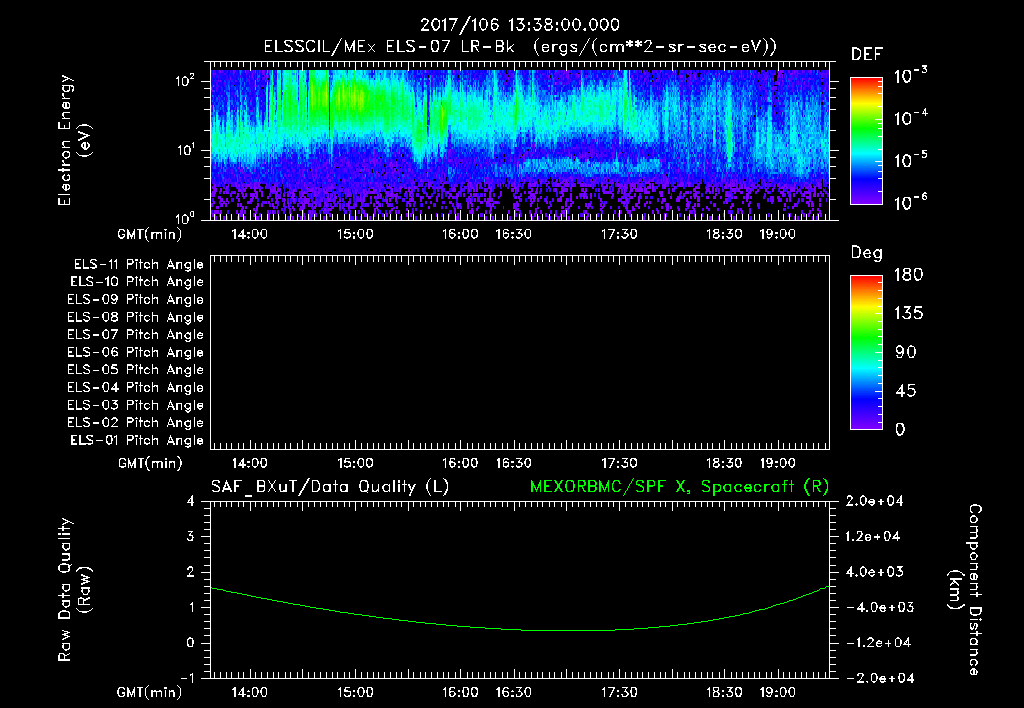
Task: Click the 15:00 tick label under bottom plot
Action: click(355, 692)
